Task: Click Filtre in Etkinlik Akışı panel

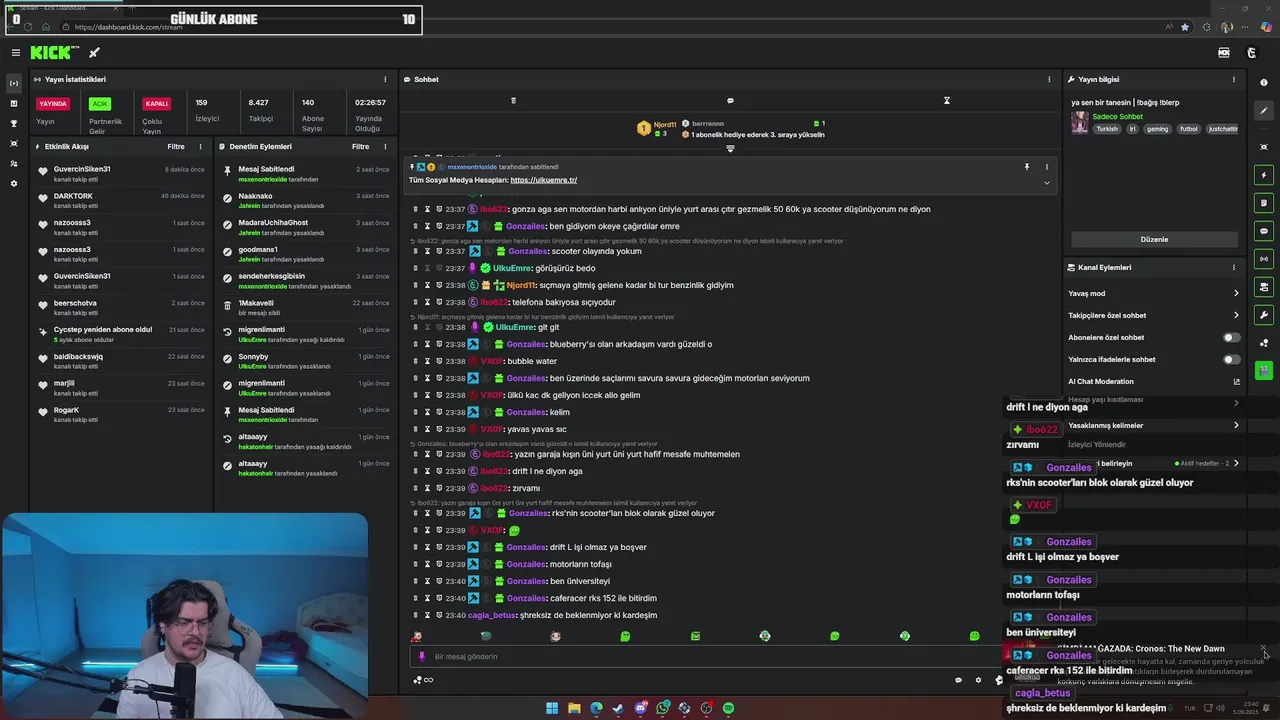Action: [x=175, y=146]
